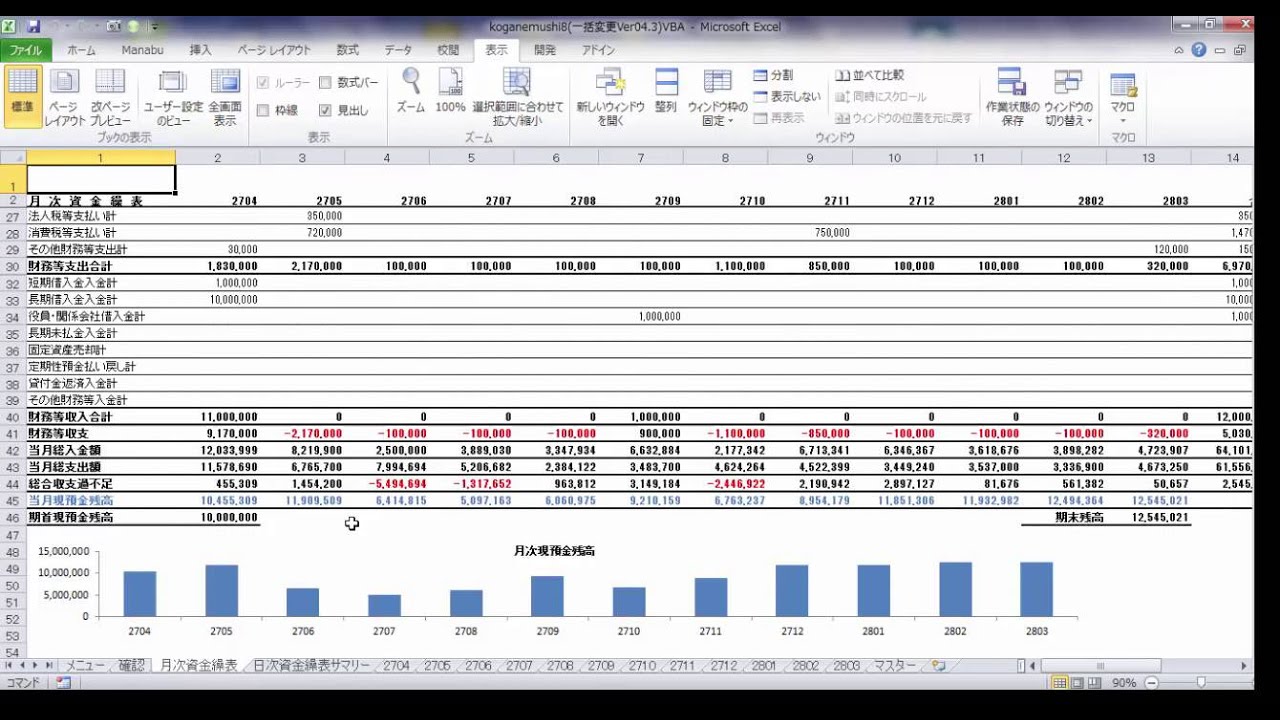Set zoom to 100% in ribbon
The width and height of the screenshot is (1280, 720).
450,90
